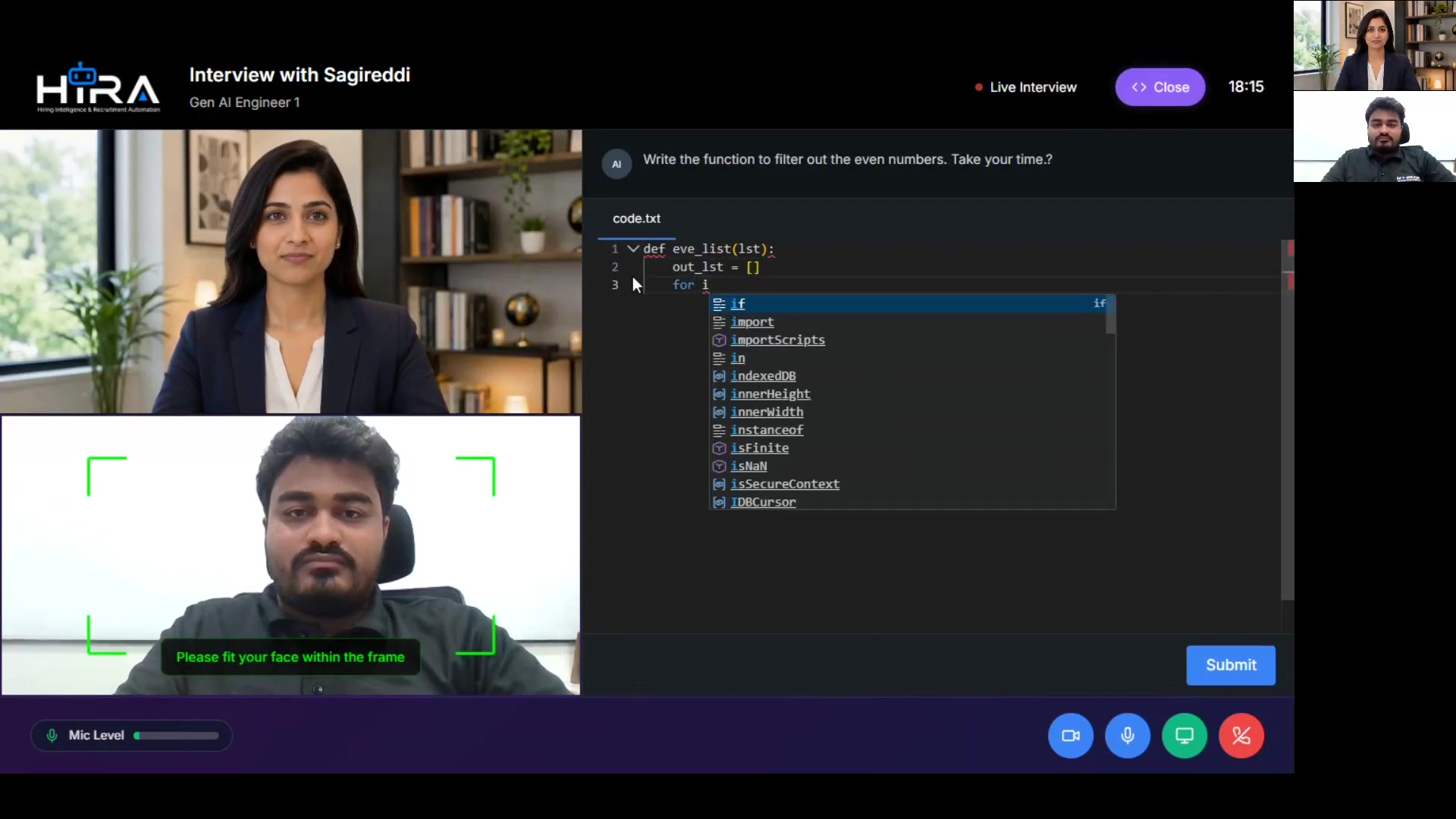
Task: Click the HIRA logo
Action: click(99, 88)
